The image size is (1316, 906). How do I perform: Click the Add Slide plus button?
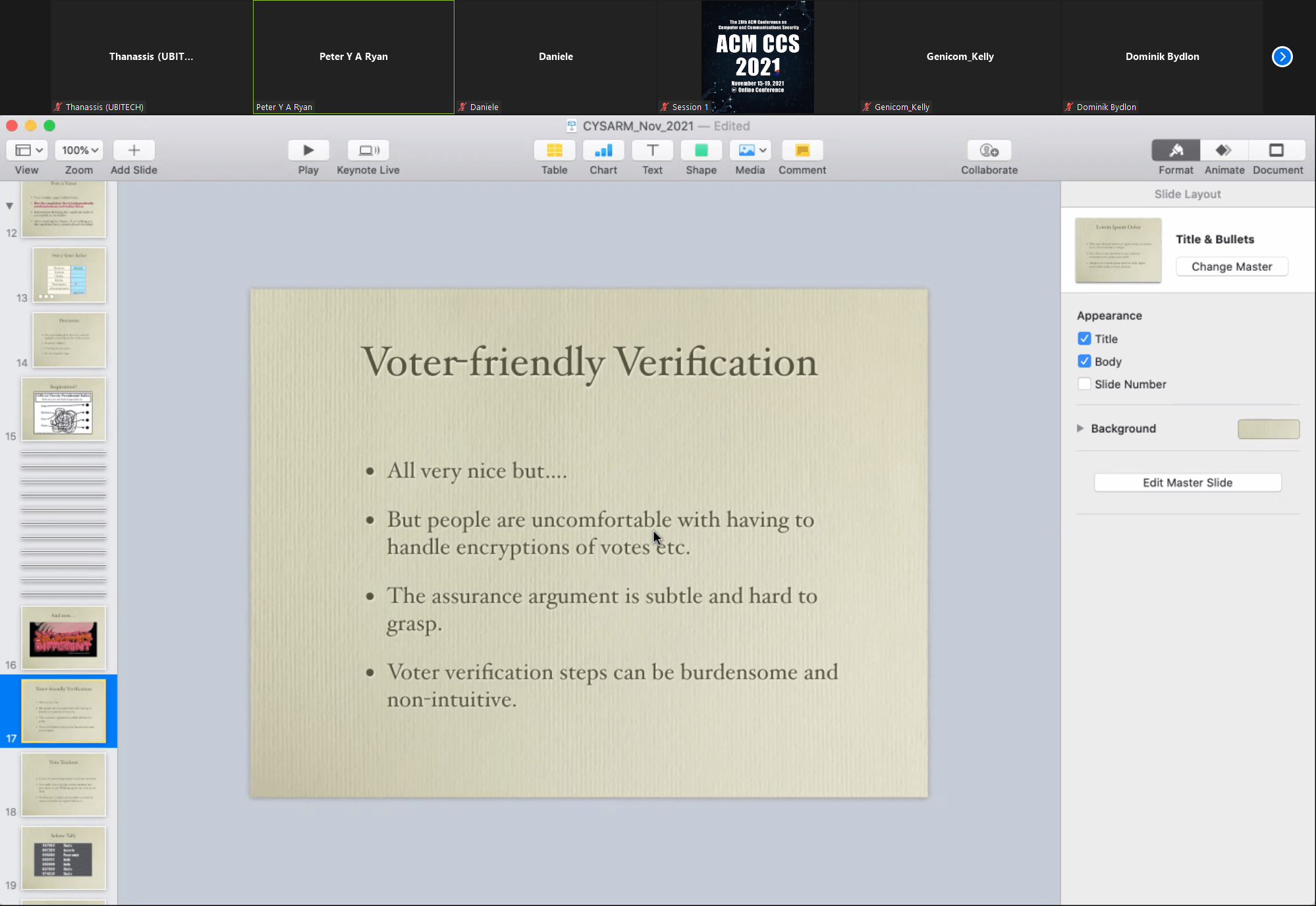(x=134, y=150)
